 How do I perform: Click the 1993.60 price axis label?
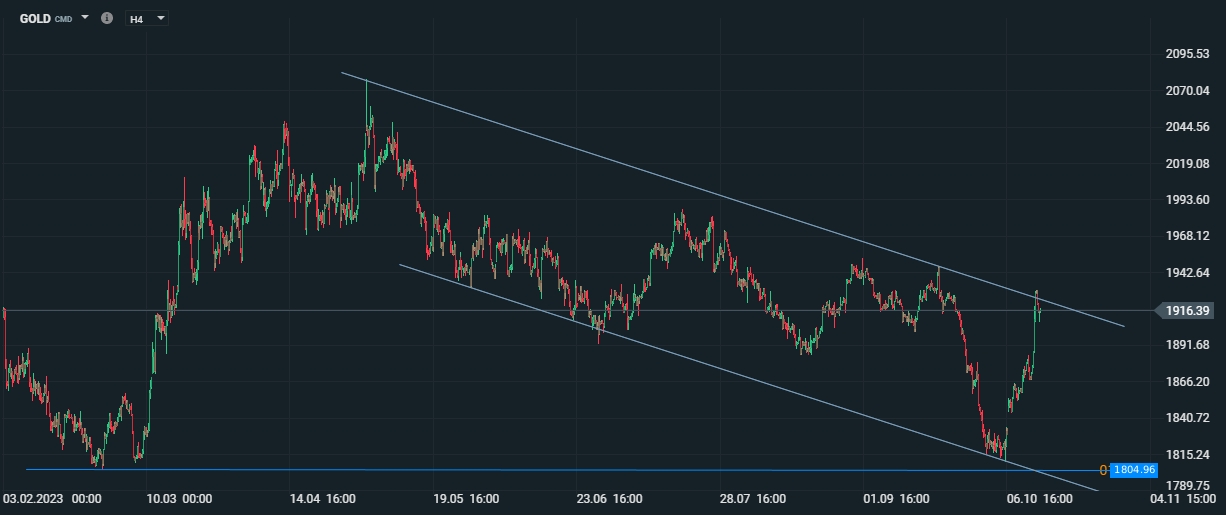[1188, 200]
